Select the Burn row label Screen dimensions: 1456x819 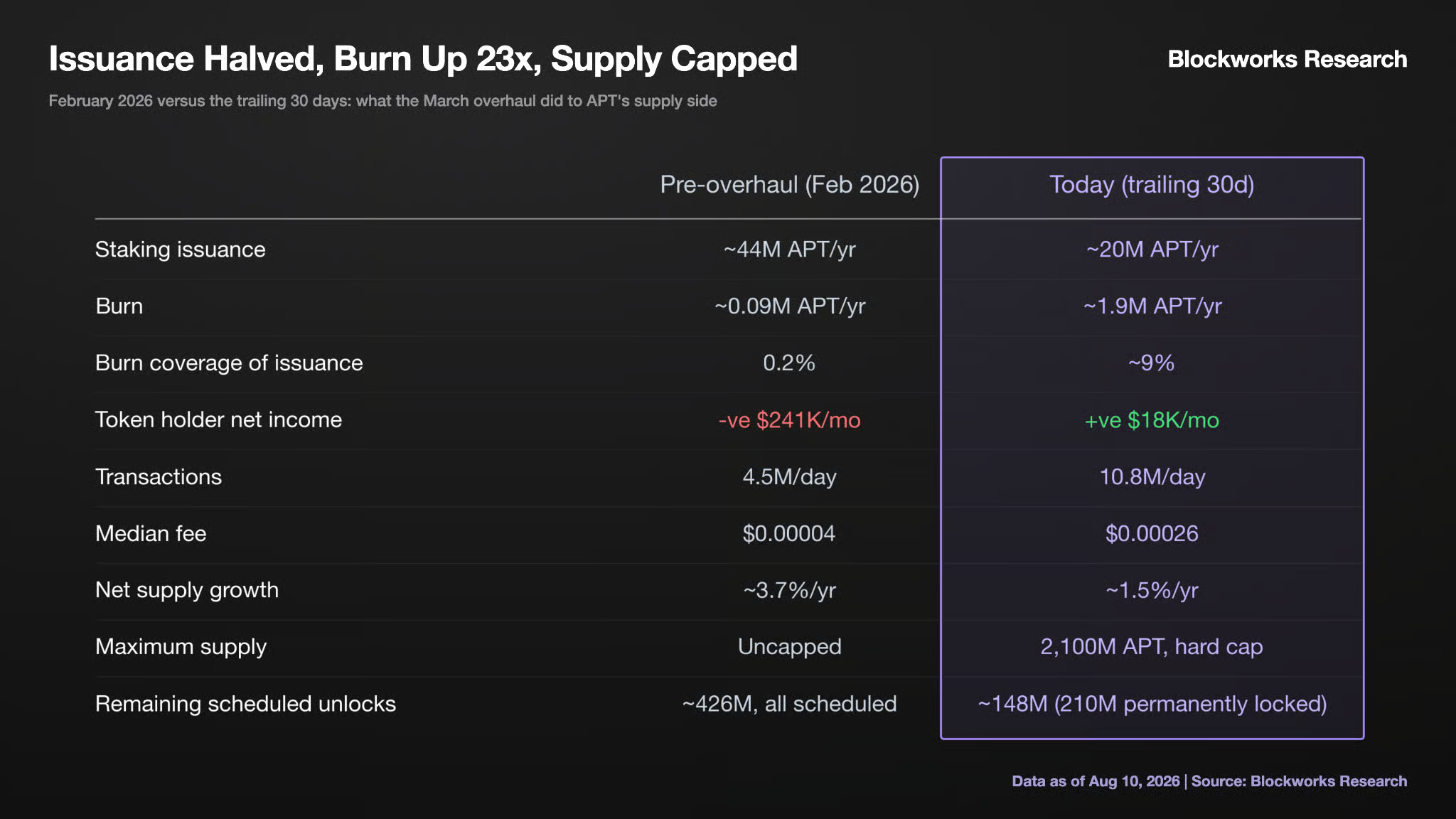tap(119, 306)
